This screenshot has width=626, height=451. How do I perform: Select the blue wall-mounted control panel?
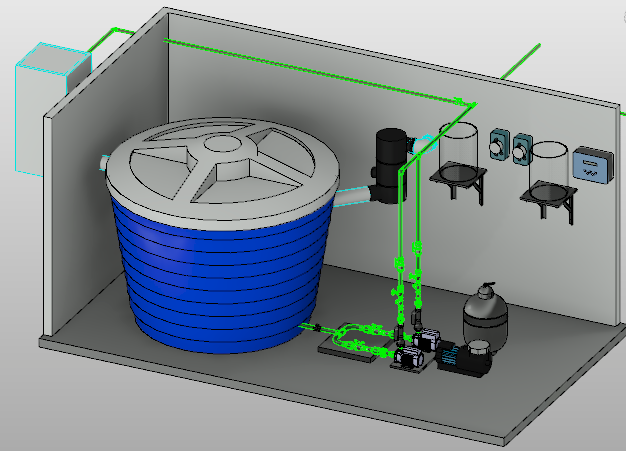tap(588, 165)
